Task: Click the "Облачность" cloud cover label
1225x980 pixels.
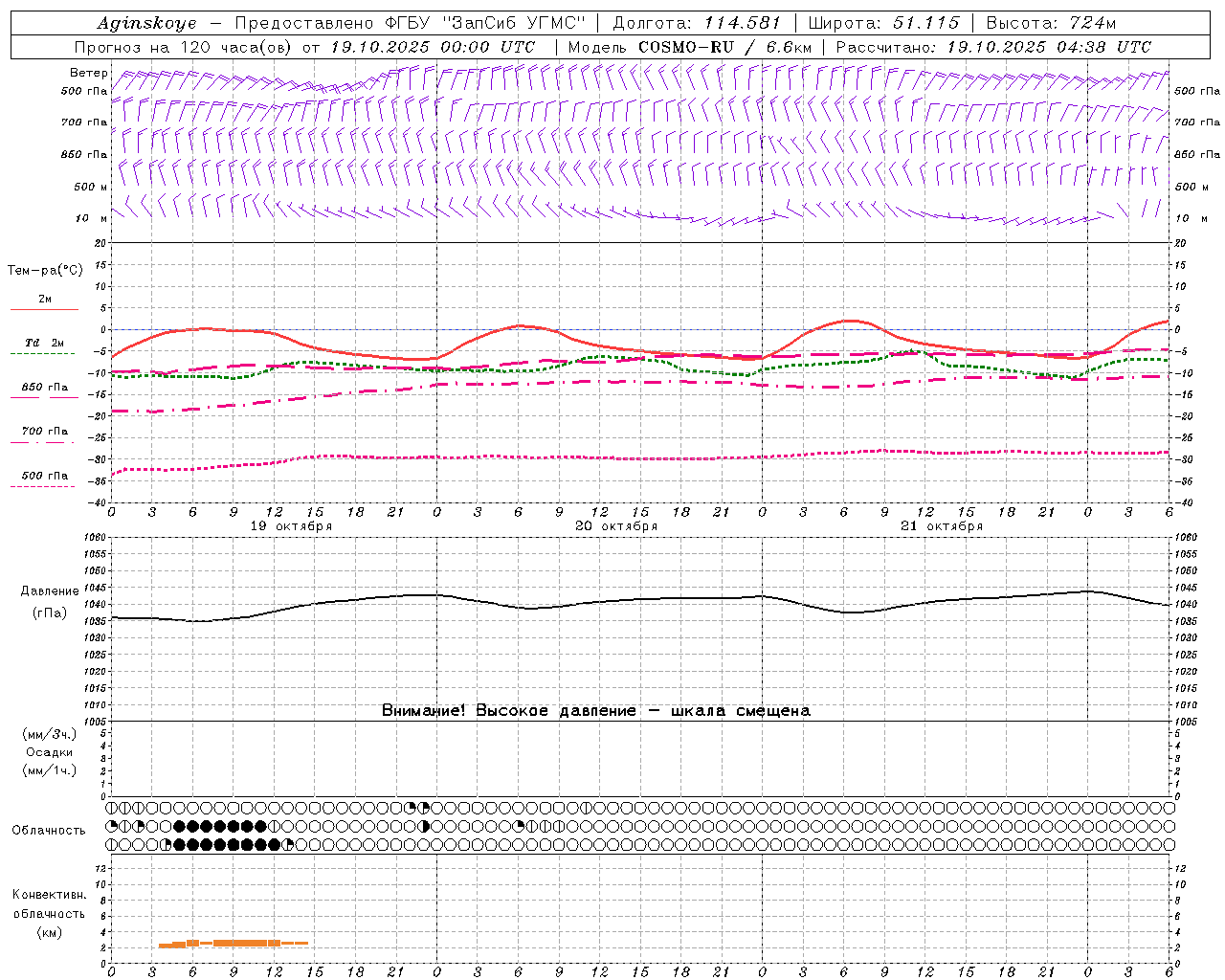Action: click(x=49, y=830)
